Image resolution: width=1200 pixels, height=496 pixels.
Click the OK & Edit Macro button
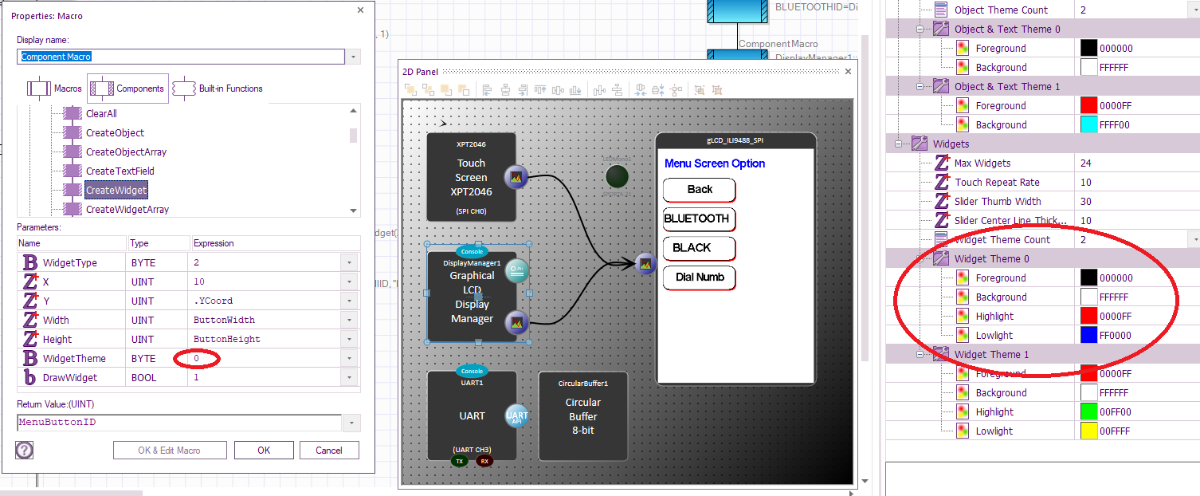[168, 450]
